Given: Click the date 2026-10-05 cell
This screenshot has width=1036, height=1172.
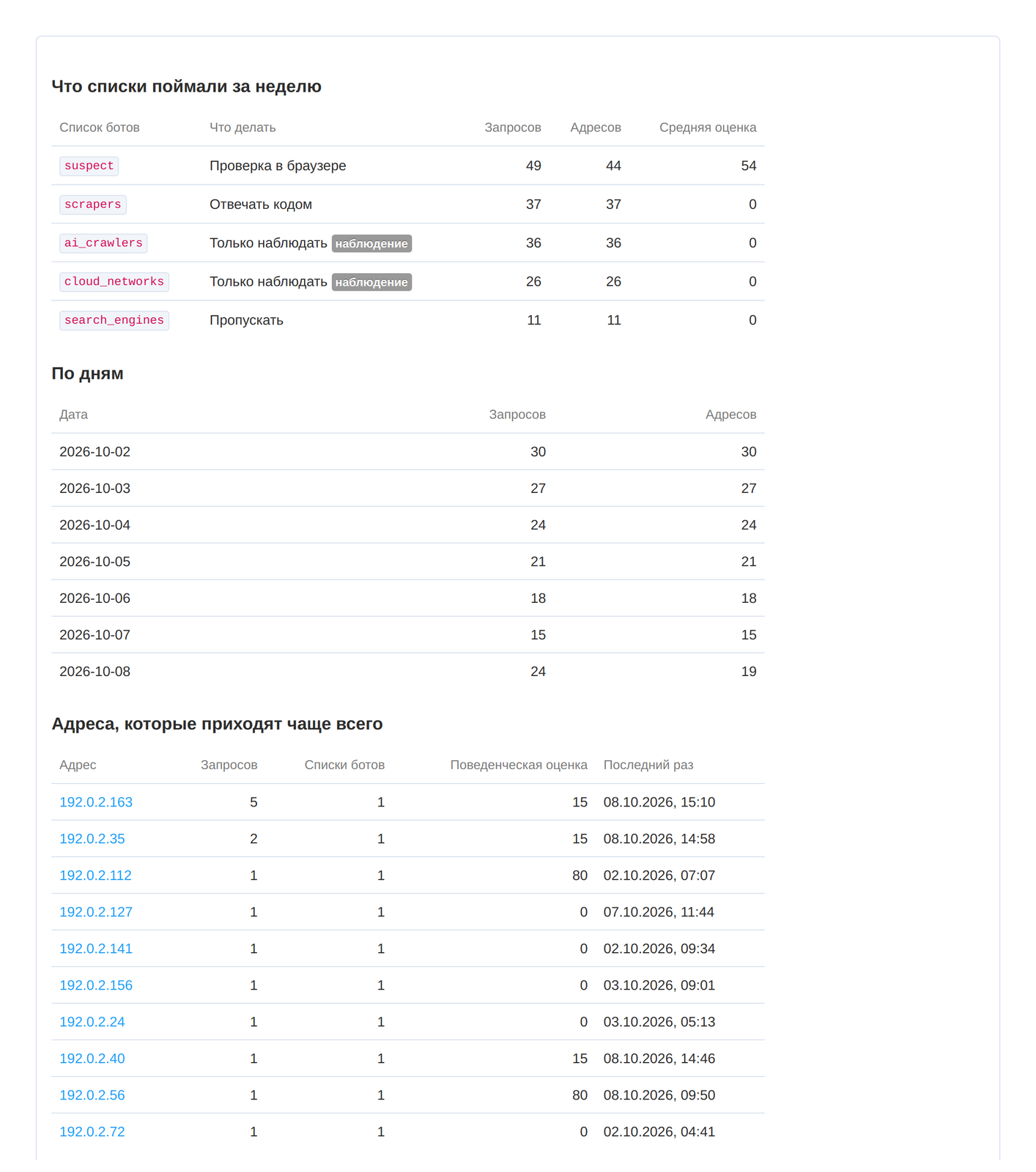Looking at the screenshot, I should [x=95, y=562].
